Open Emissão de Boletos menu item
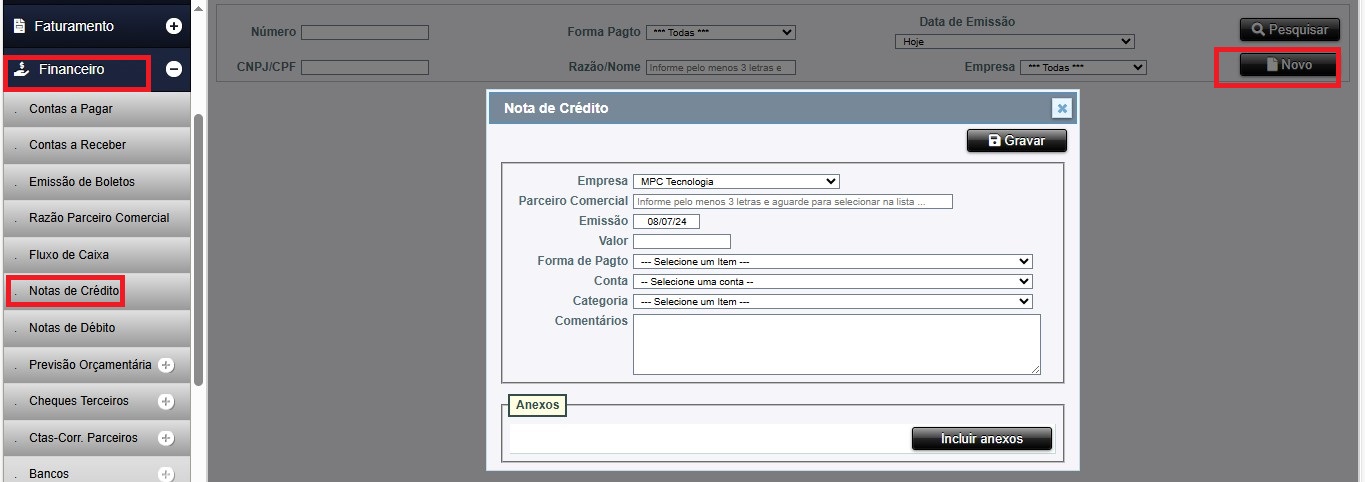The height and width of the screenshot is (482, 1365). point(95,182)
